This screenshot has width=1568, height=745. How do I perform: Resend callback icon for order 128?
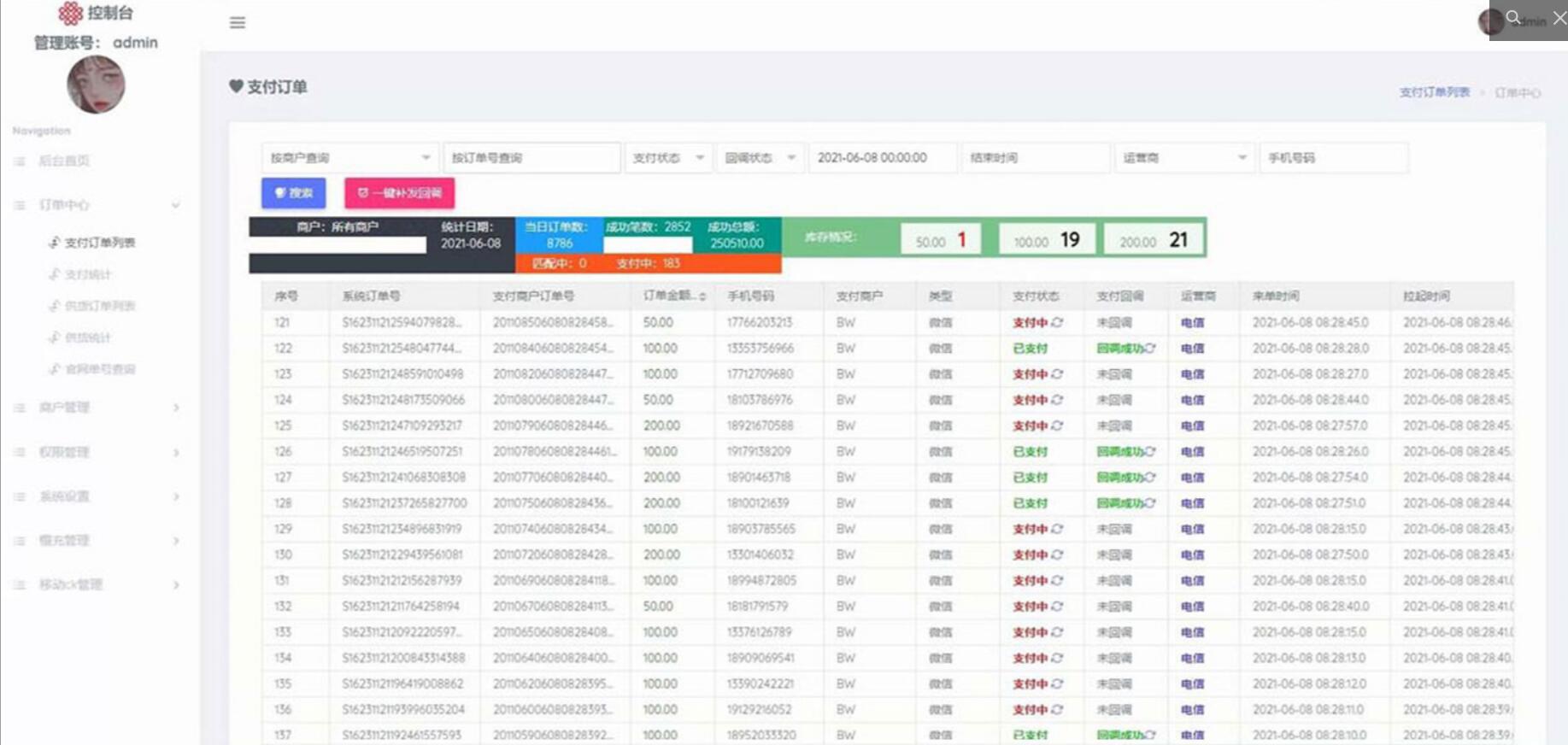pyautogui.click(x=1150, y=503)
